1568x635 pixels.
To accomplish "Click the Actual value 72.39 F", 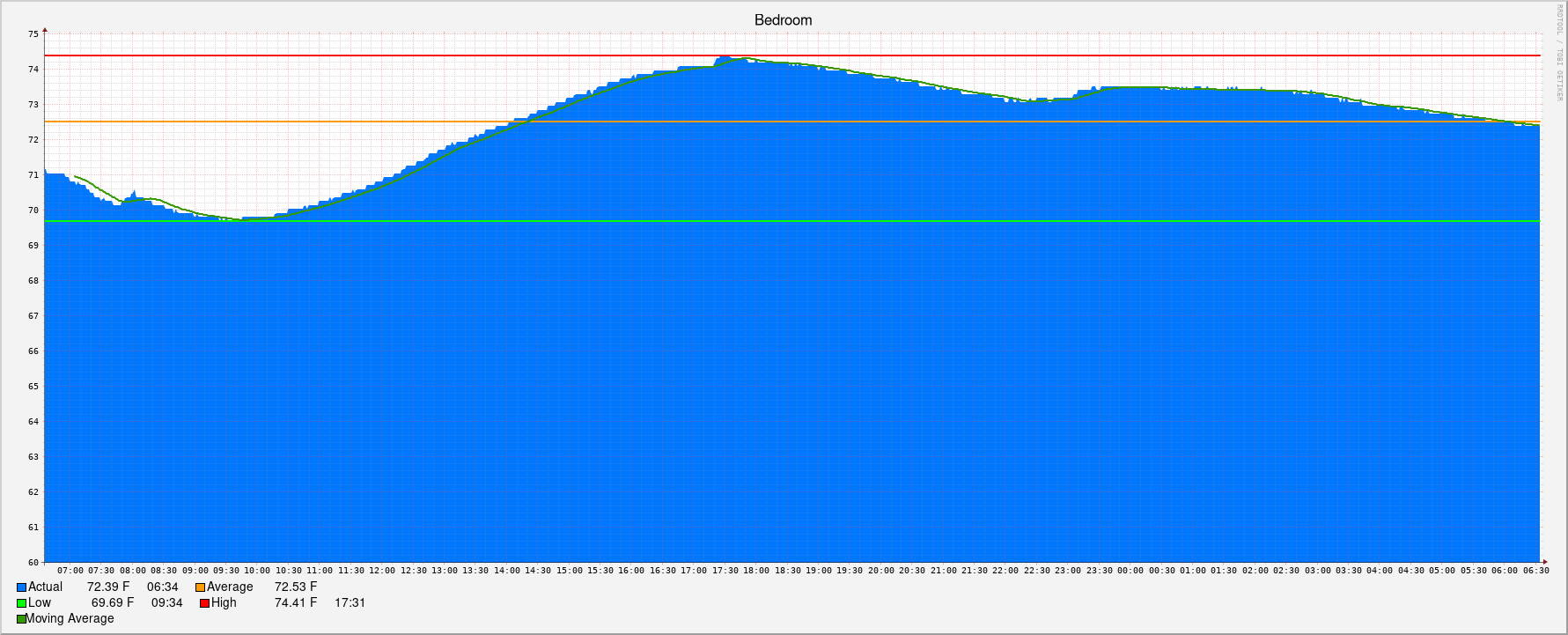I will 108,587.
